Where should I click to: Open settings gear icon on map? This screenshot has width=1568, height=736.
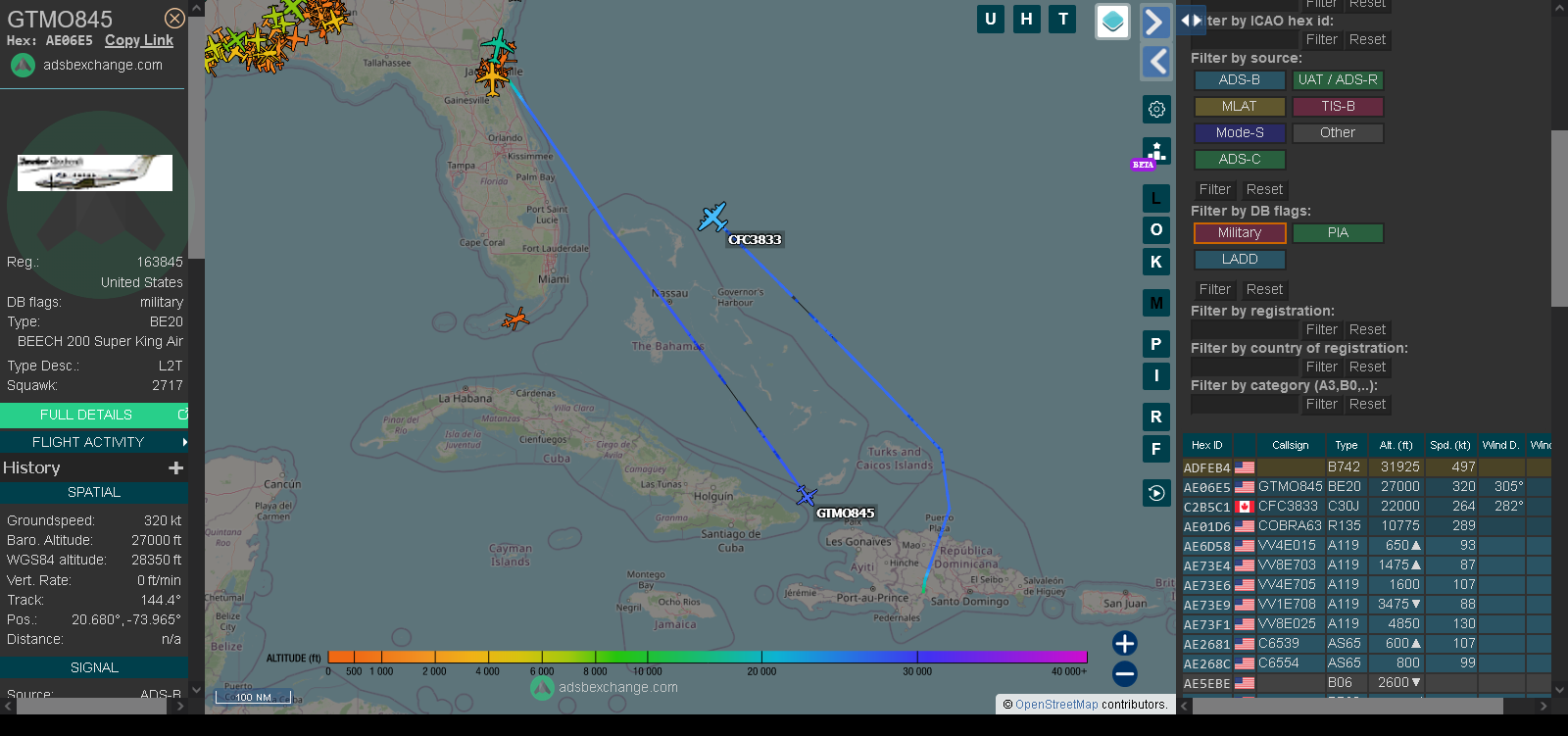[1156, 109]
